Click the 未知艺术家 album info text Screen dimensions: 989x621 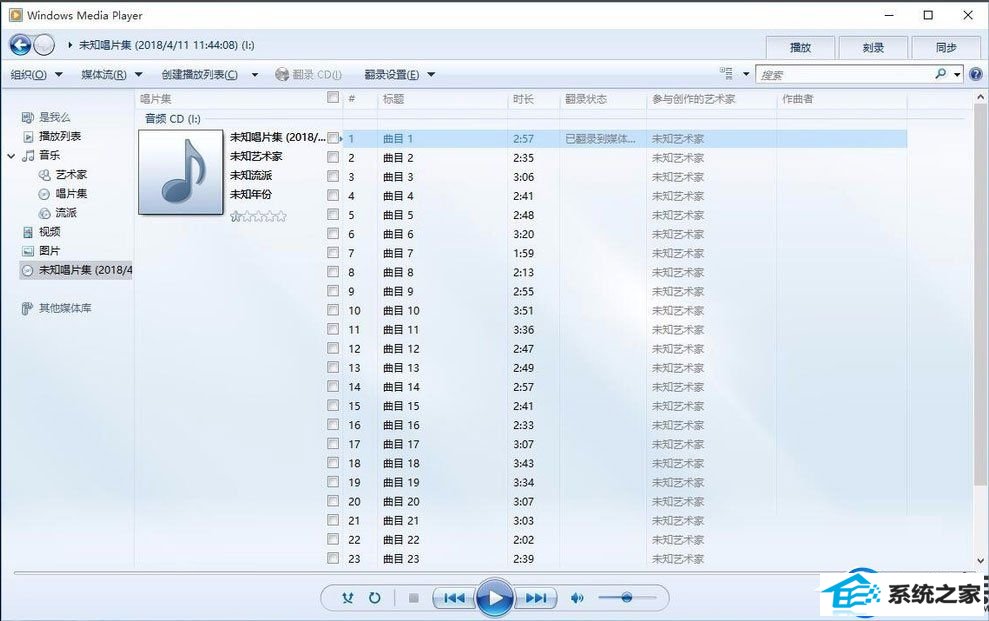256,156
